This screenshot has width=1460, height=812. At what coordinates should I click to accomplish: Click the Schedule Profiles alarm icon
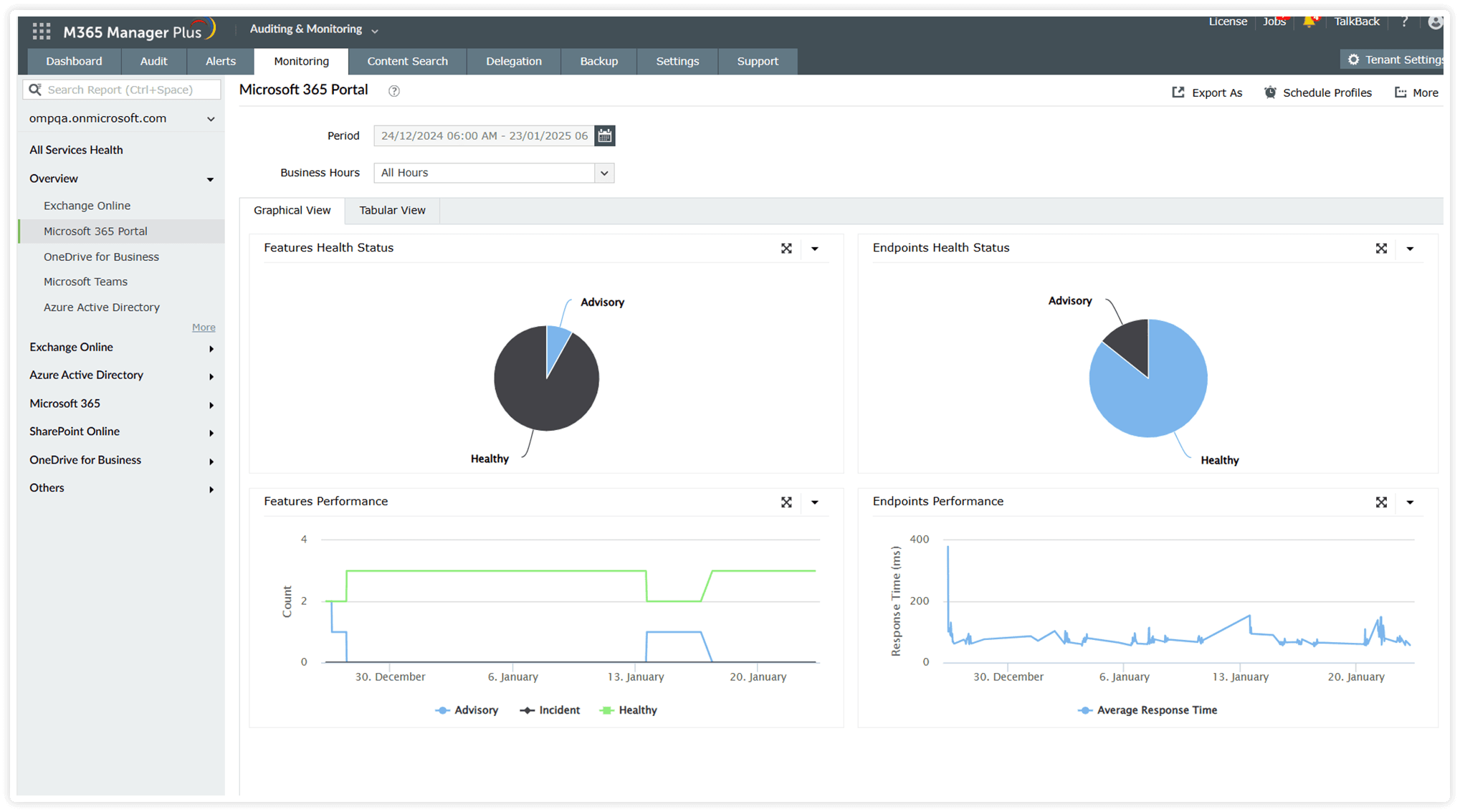click(1270, 92)
